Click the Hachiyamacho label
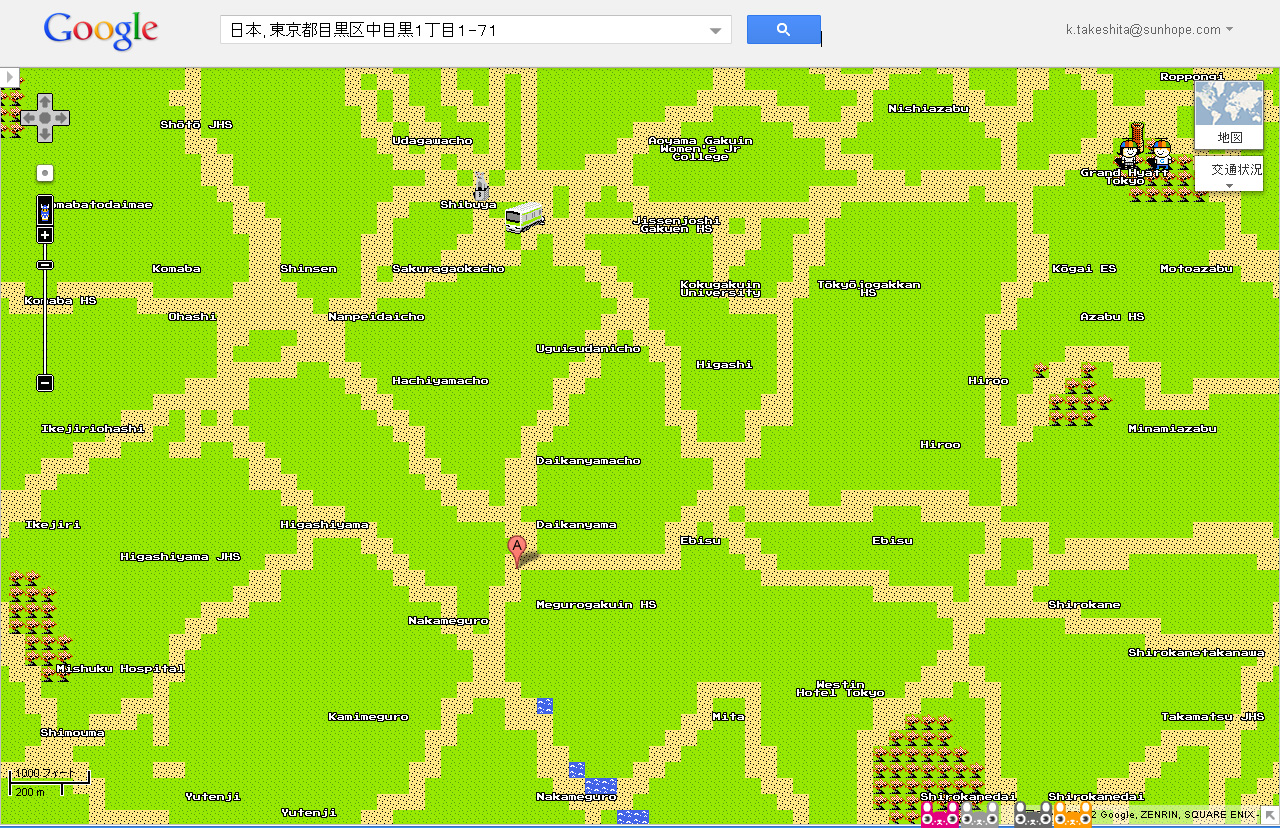The height and width of the screenshot is (828, 1280). 440,381
